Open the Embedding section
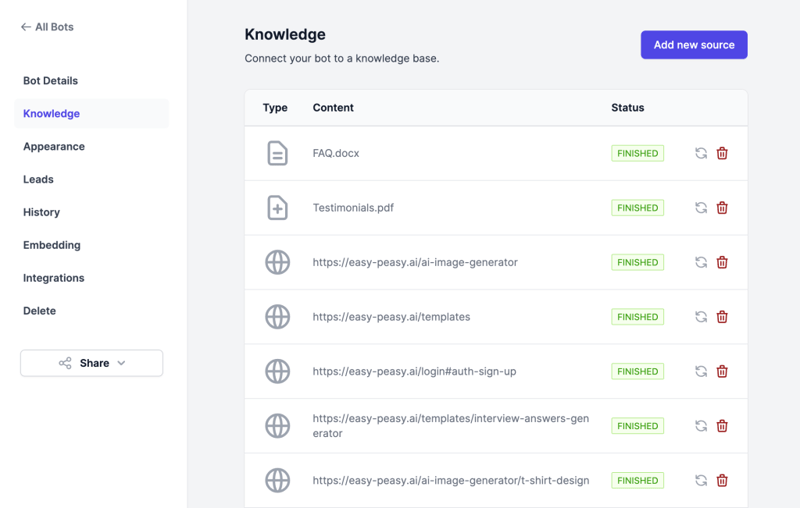The height and width of the screenshot is (508, 800). tap(52, 245)
